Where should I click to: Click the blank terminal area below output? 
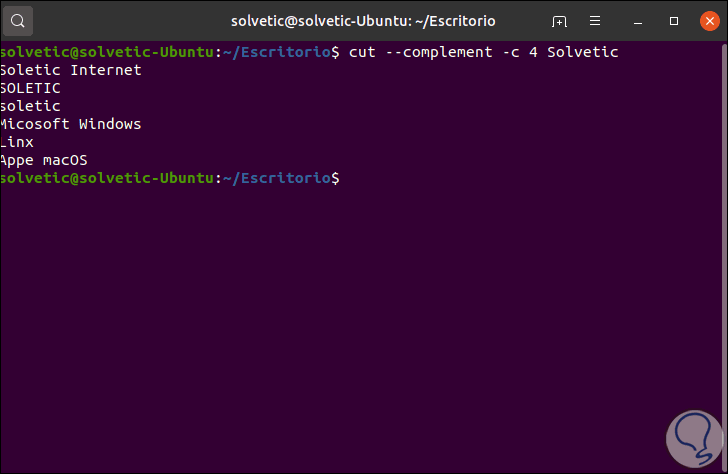(360, 320)
